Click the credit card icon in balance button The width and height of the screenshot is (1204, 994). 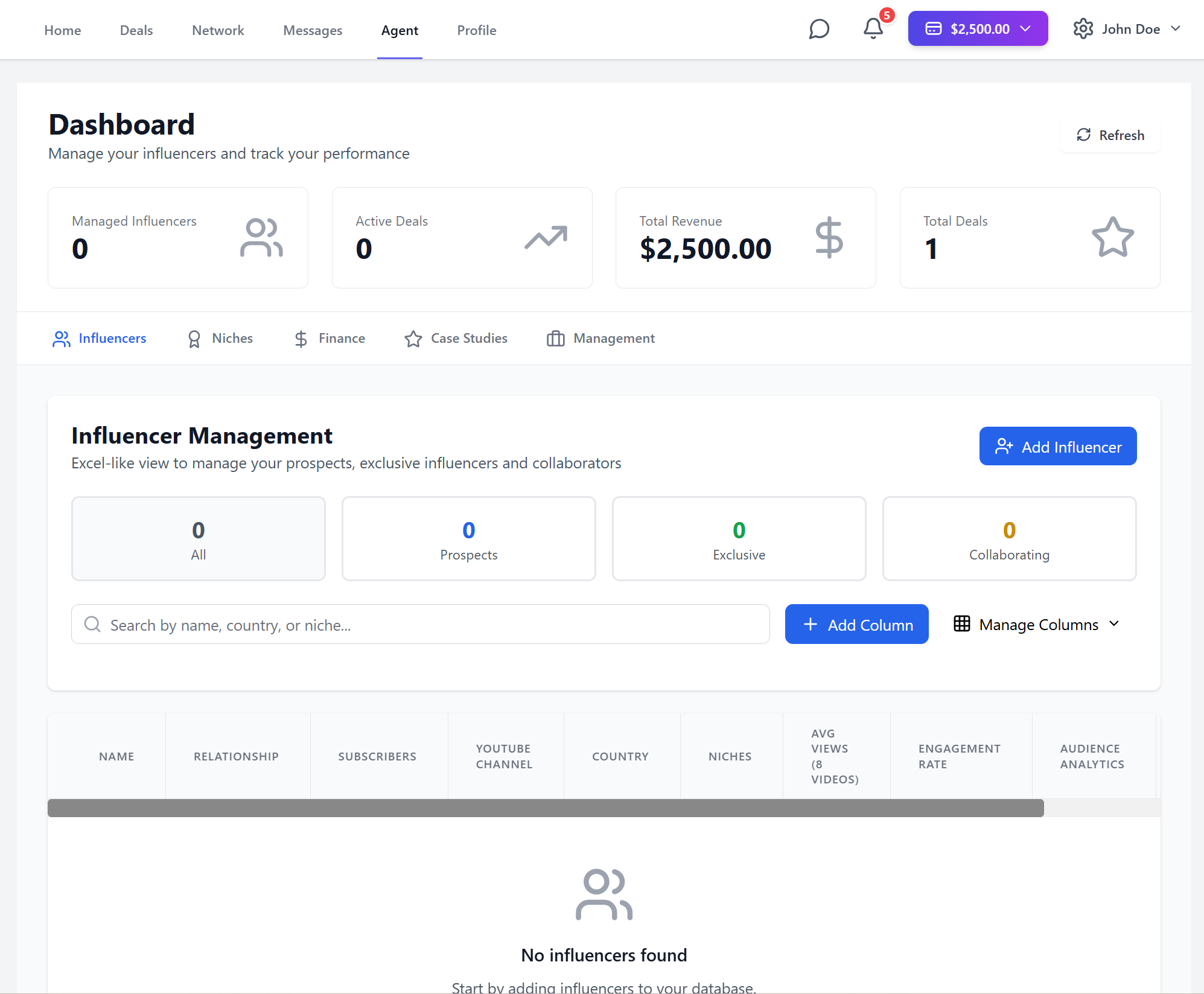click(x=934, y=29)
